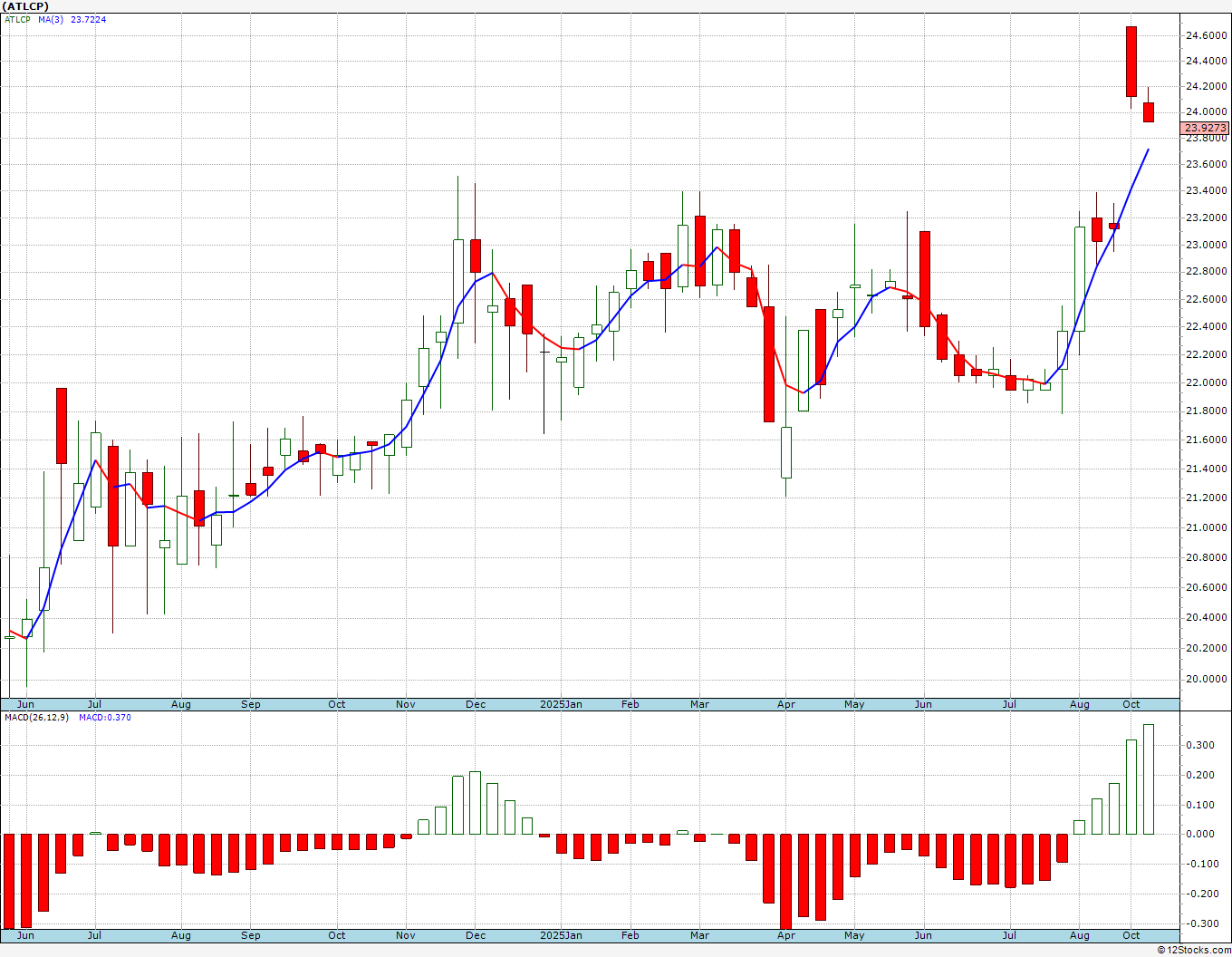Click the (ATLCP) chart title
This screenshot has height=957, width=1232.
point(24,6)
